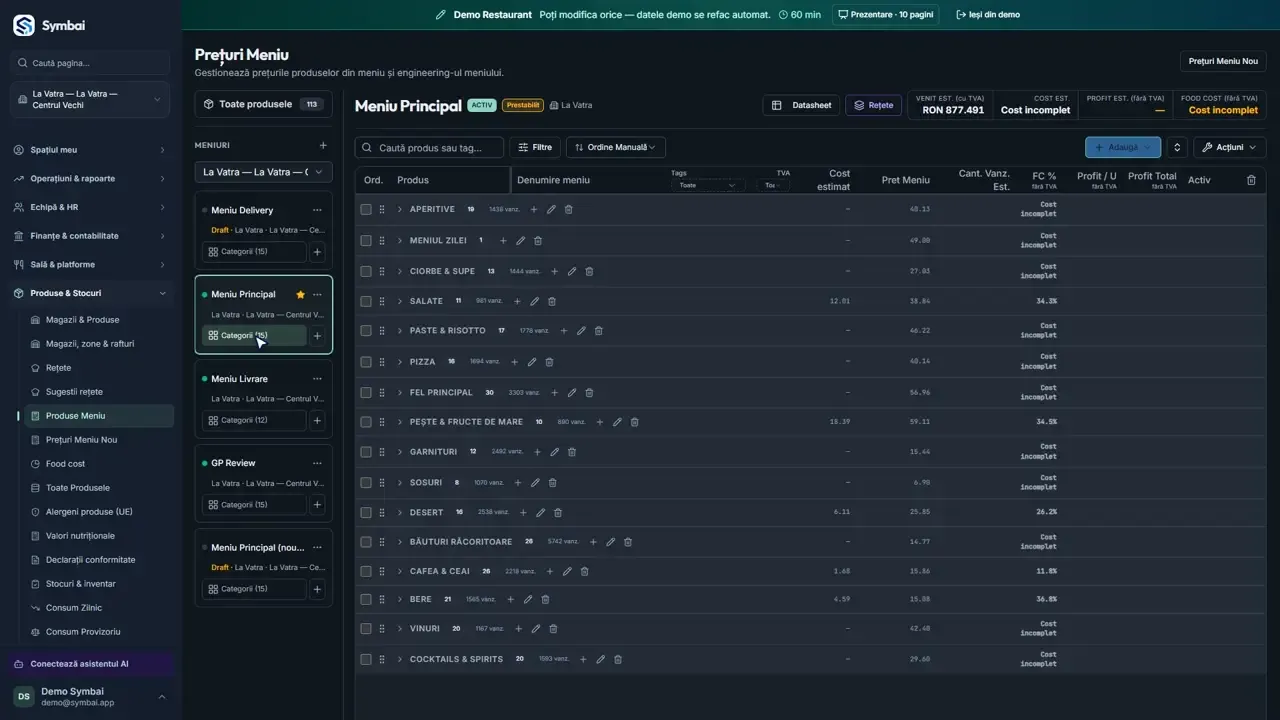
Task: Edit the SALATE category with pencil icon
Action: tap(534, 301)
